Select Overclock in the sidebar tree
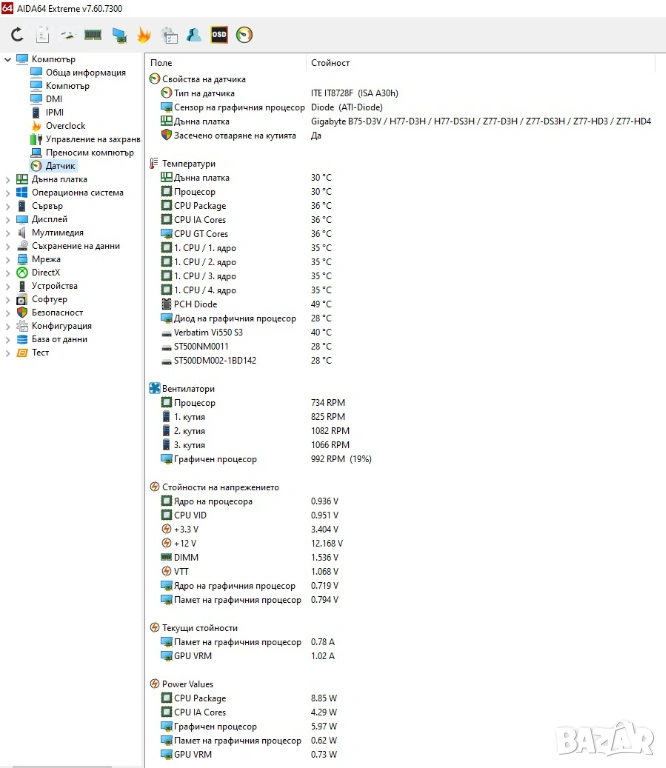The width and height of the screenshot is (666, 768). pos(65,126)
